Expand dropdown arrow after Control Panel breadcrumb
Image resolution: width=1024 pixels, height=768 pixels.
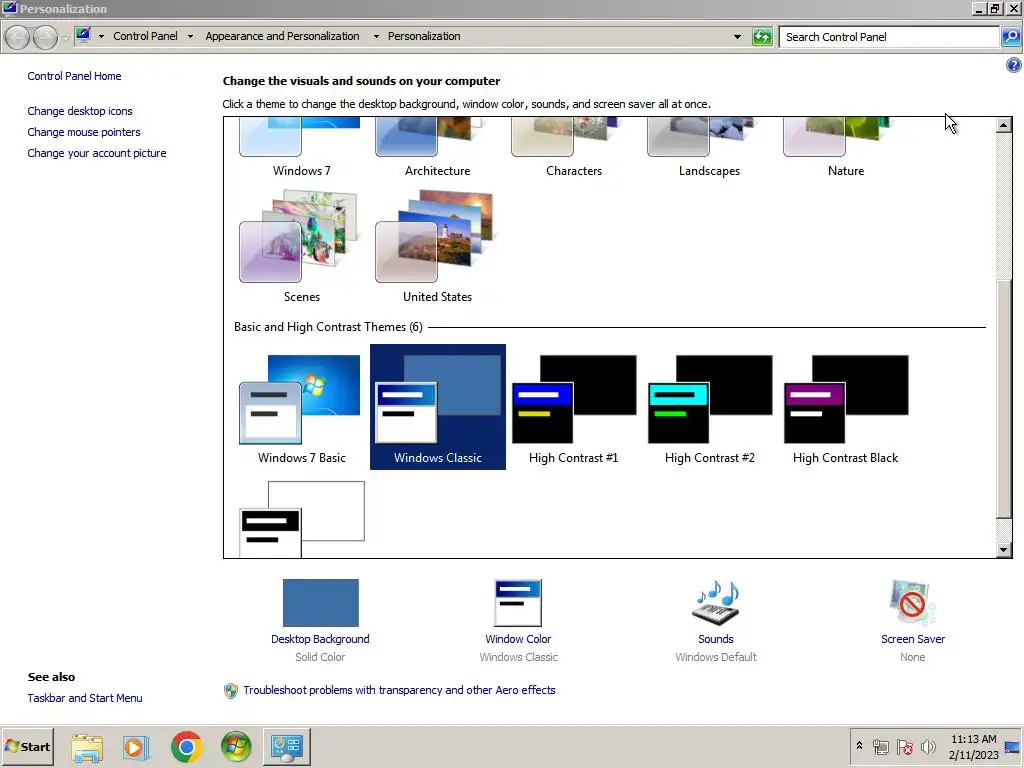point(190,37)
